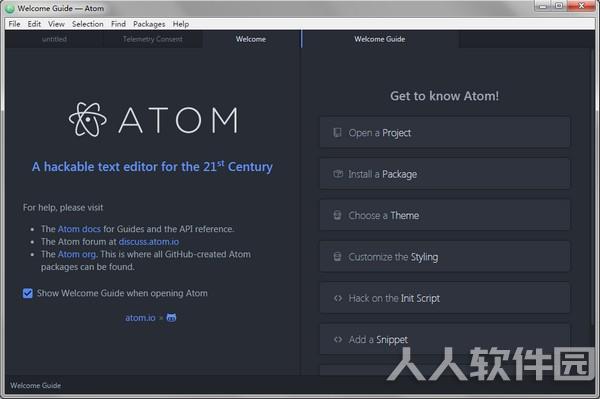The image size is (600, 399).
Task: Expand the Add a Snippet section
Action: pos(445,339)
